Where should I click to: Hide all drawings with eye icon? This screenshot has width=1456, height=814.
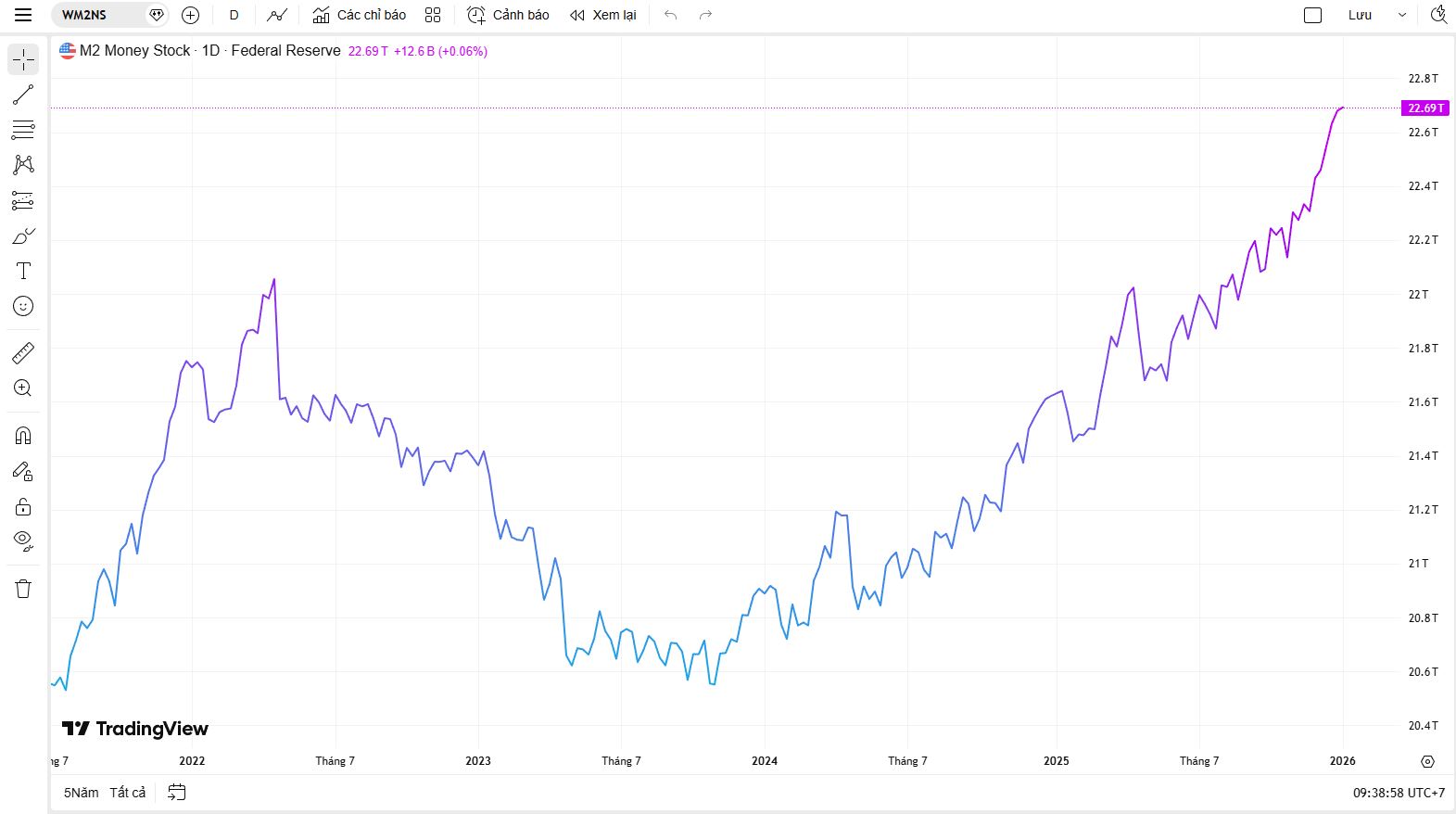(x=23, y=541)
